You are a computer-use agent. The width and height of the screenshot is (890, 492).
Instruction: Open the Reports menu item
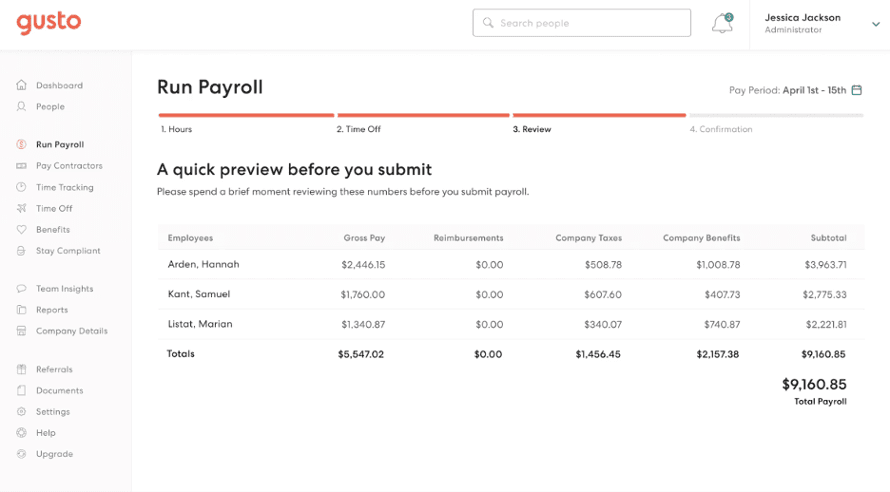pyautogui.click(x=52, y=310)
